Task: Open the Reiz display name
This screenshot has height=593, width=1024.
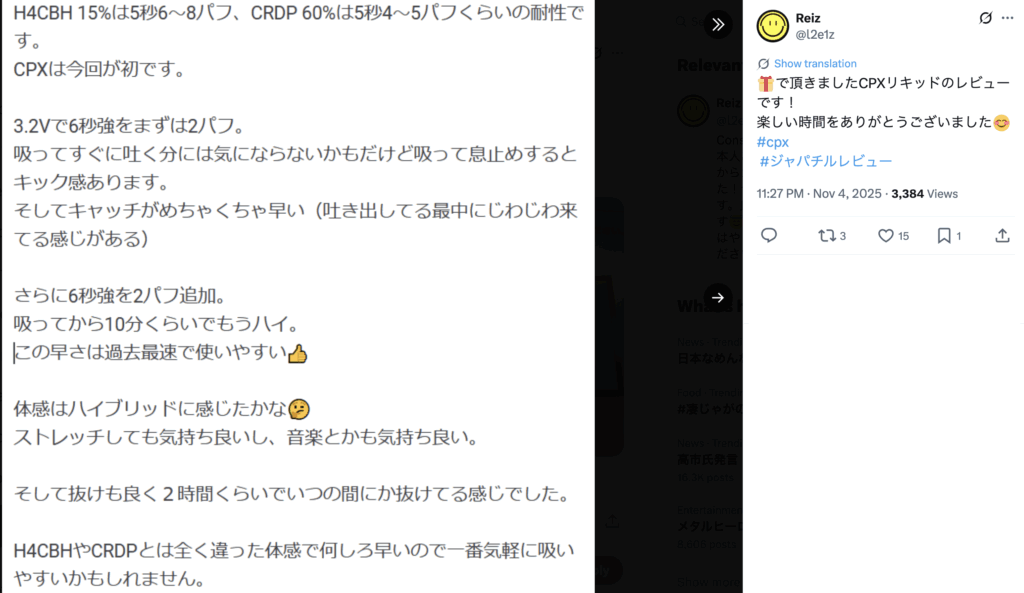Action: [808, 18]
